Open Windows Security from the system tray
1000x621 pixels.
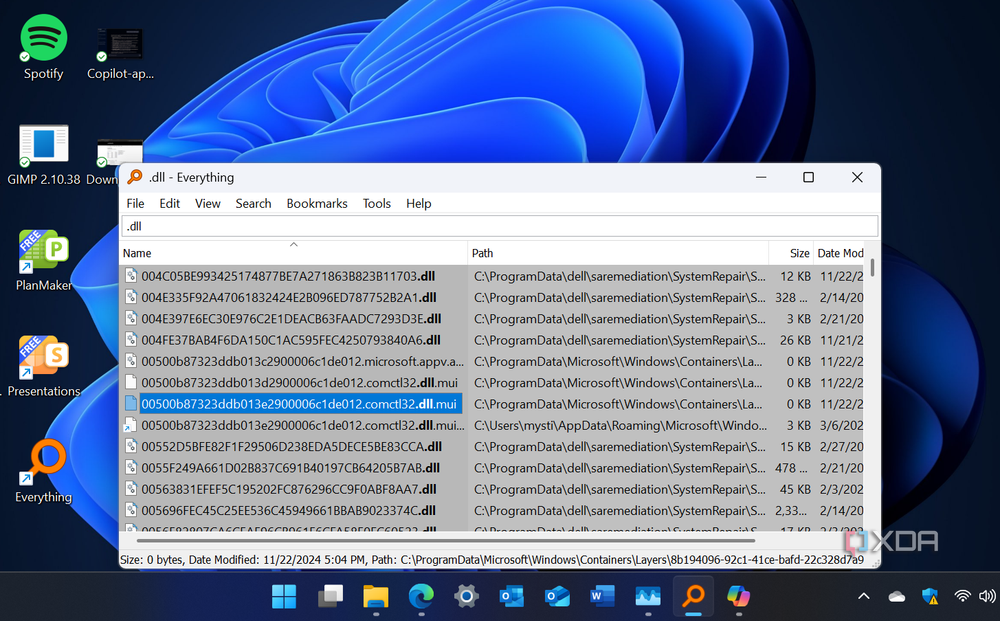tap(930, 597)
